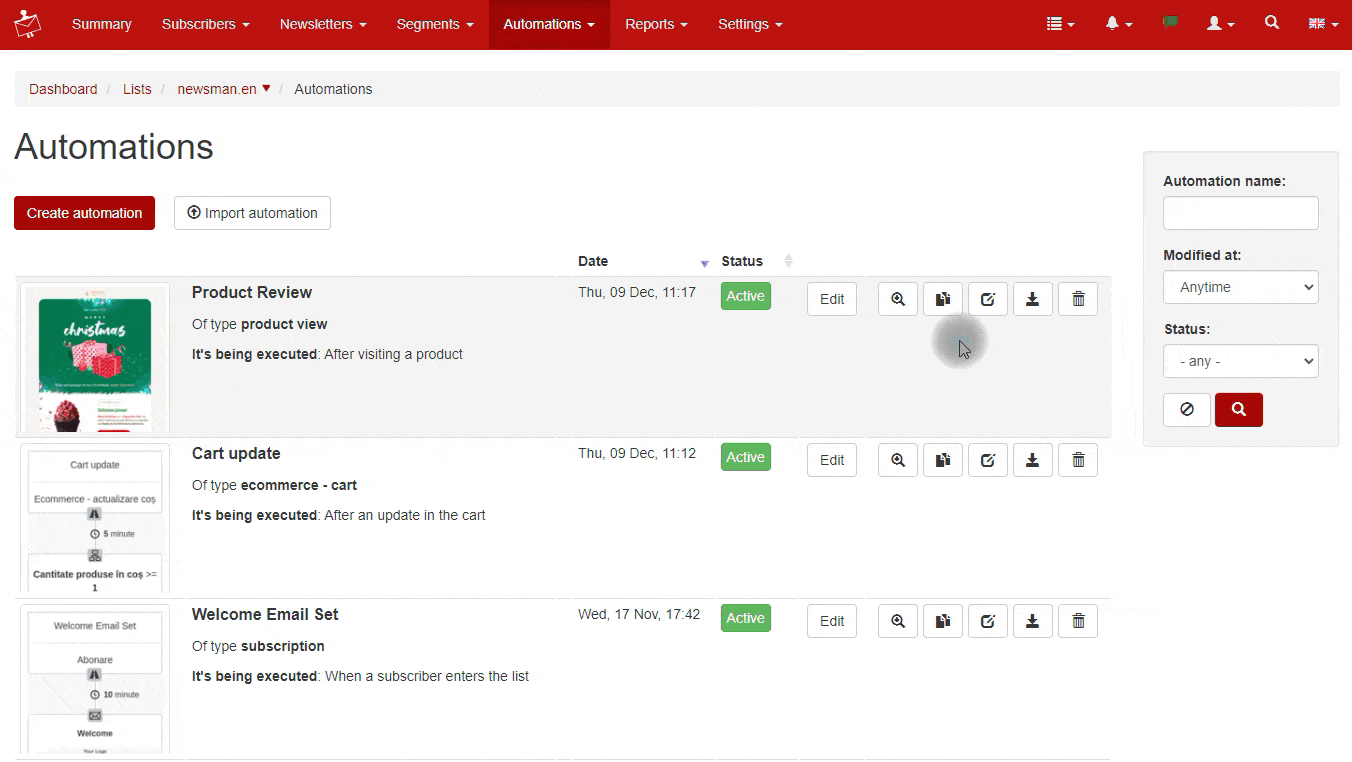Expand the Newsletters menu
Image resolution: width=1352 pixels, height=762 pixels.
(x=323, y=24)
